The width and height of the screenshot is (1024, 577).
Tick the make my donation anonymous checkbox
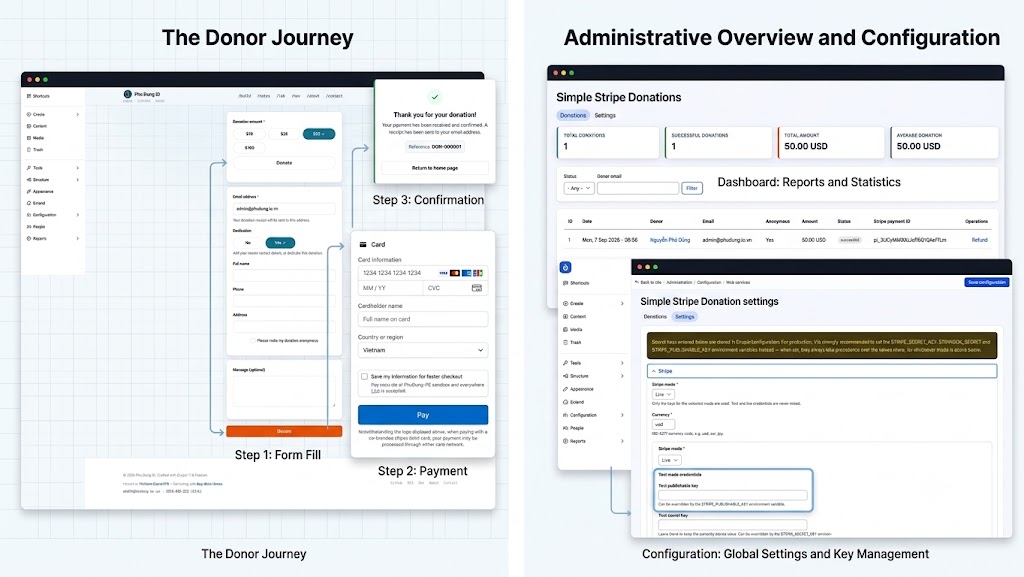pyautogui.click(x=253, y=341)
